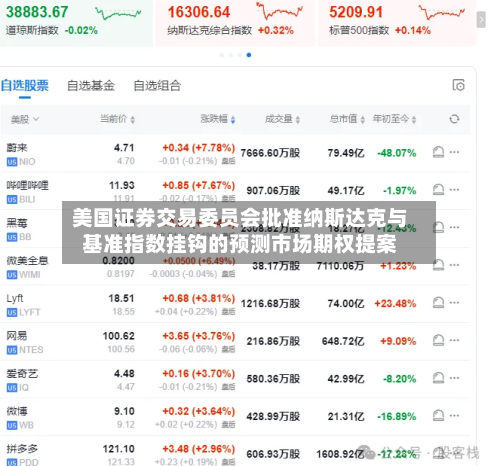Open more options for NTES row

(454, 341)
